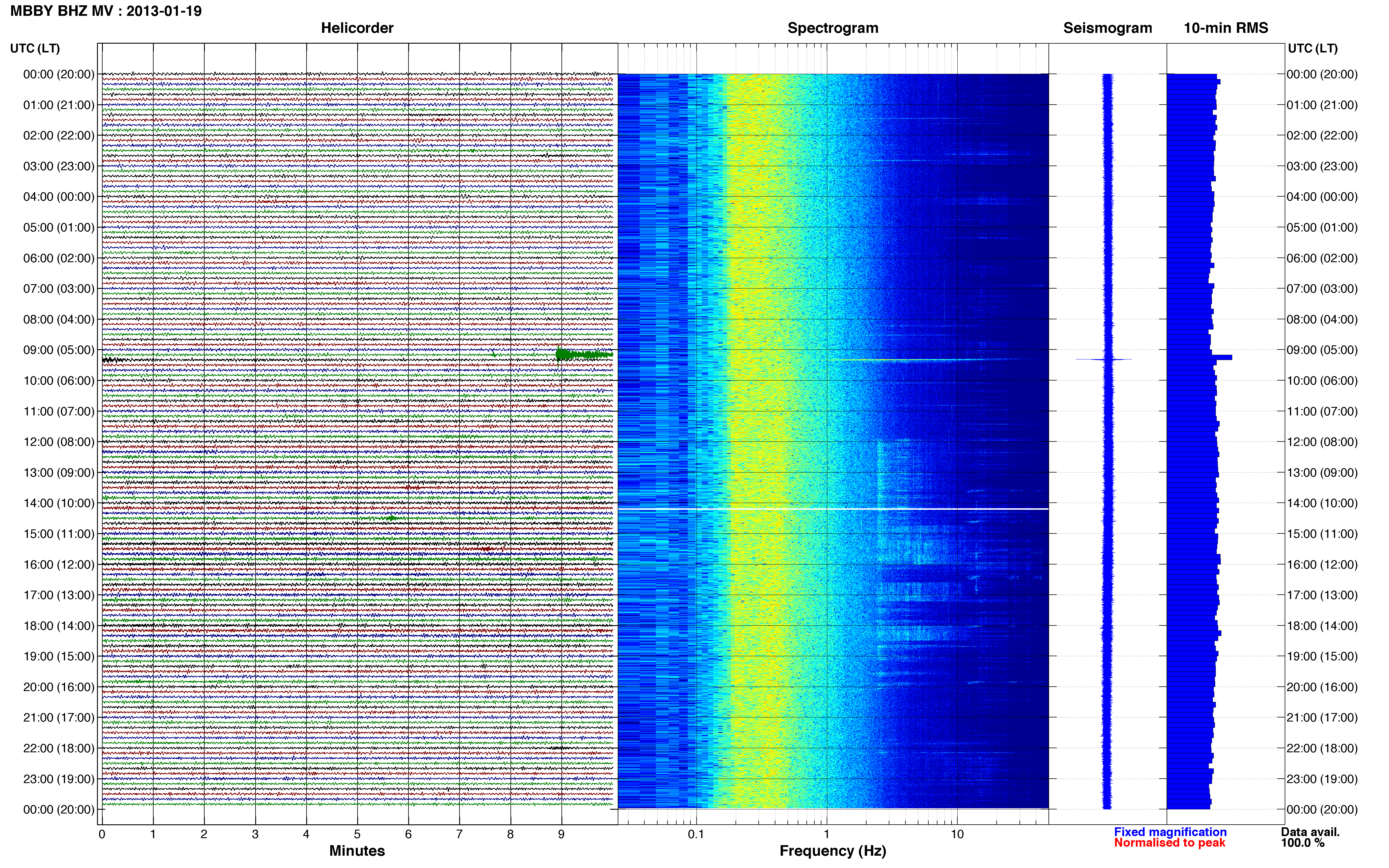Click left-axis time label '07:00 (03:00)'

tap(59, 289)
